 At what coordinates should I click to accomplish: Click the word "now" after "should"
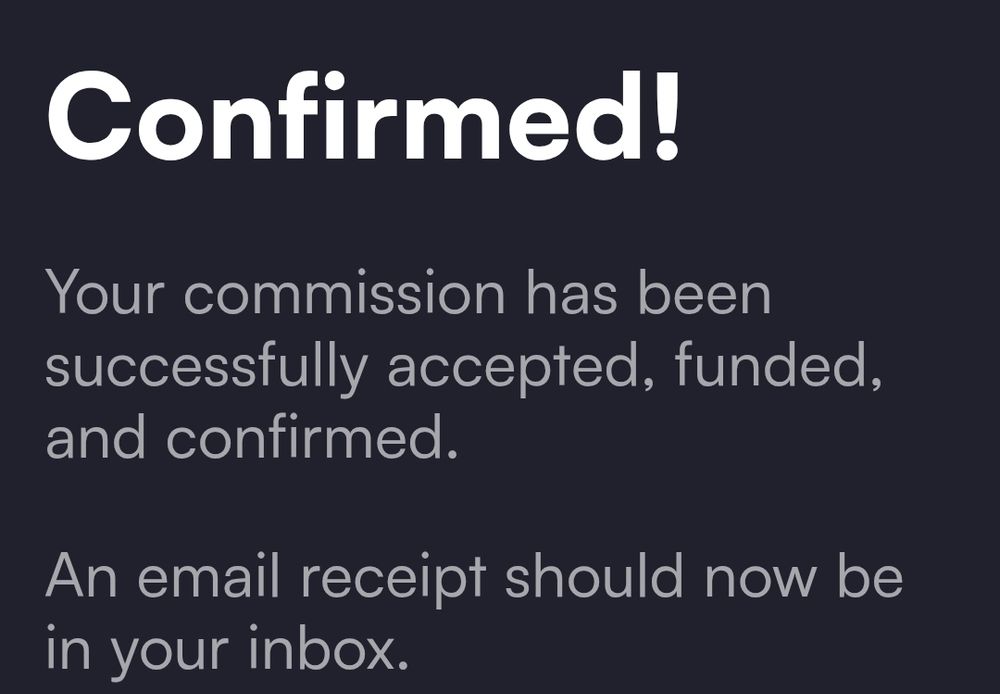coord(760,582)
